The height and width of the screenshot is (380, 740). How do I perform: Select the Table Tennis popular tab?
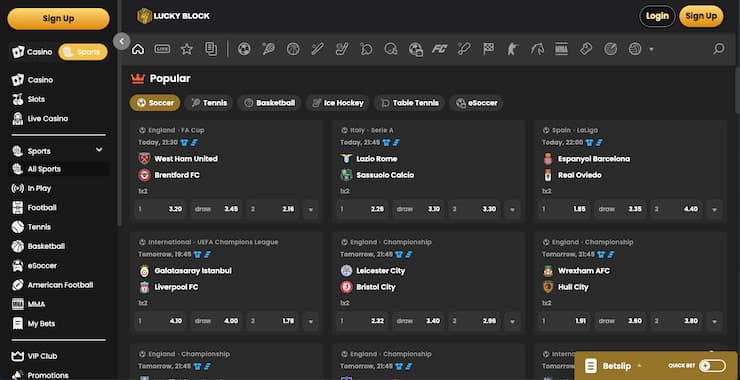(x=409, y=102)
